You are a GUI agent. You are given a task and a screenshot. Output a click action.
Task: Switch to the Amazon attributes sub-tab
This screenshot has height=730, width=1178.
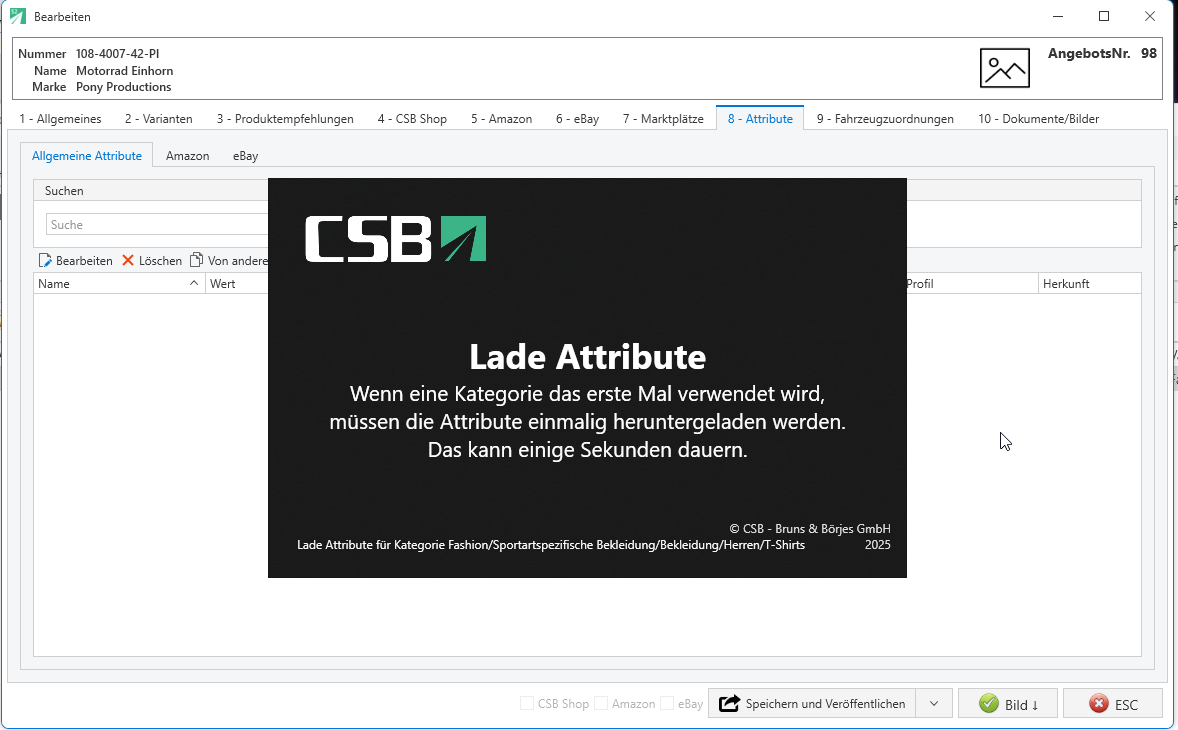point(188,156)
